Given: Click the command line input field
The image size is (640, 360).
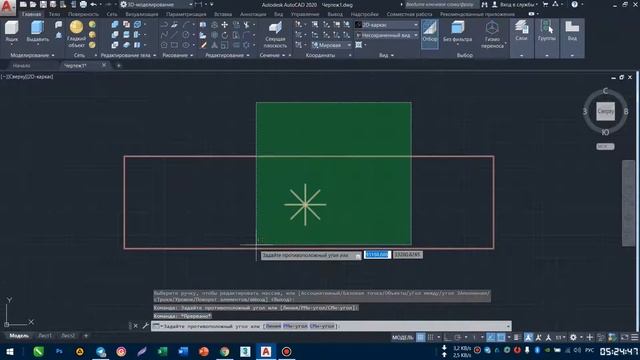Looking at the screenshot, I should [x=331, y=326].
